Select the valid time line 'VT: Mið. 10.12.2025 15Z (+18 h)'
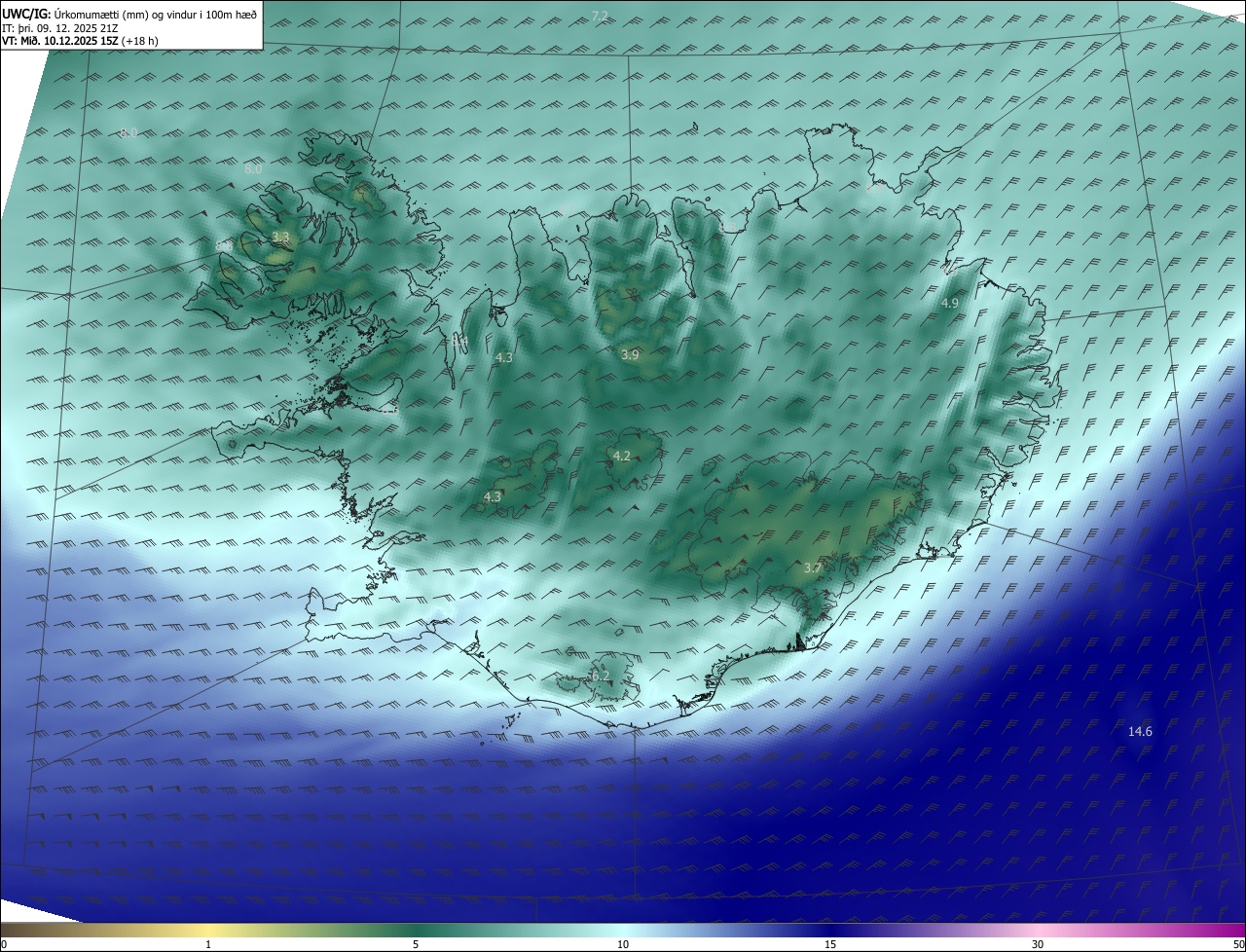The width and height of the screenshot is (1246, 952). click(x=81, y=41)
